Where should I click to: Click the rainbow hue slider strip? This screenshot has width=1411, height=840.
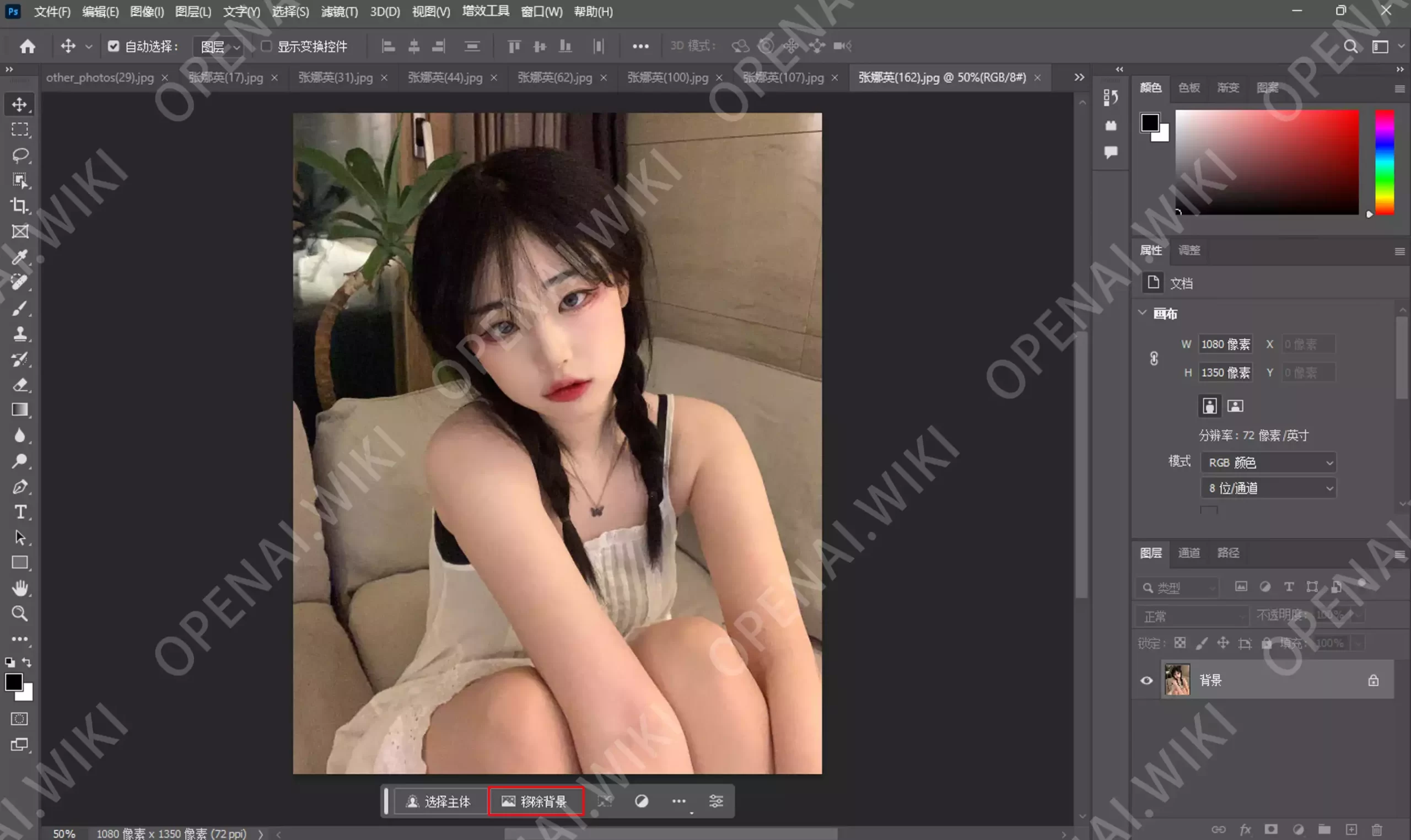(x=1385, y=163)
